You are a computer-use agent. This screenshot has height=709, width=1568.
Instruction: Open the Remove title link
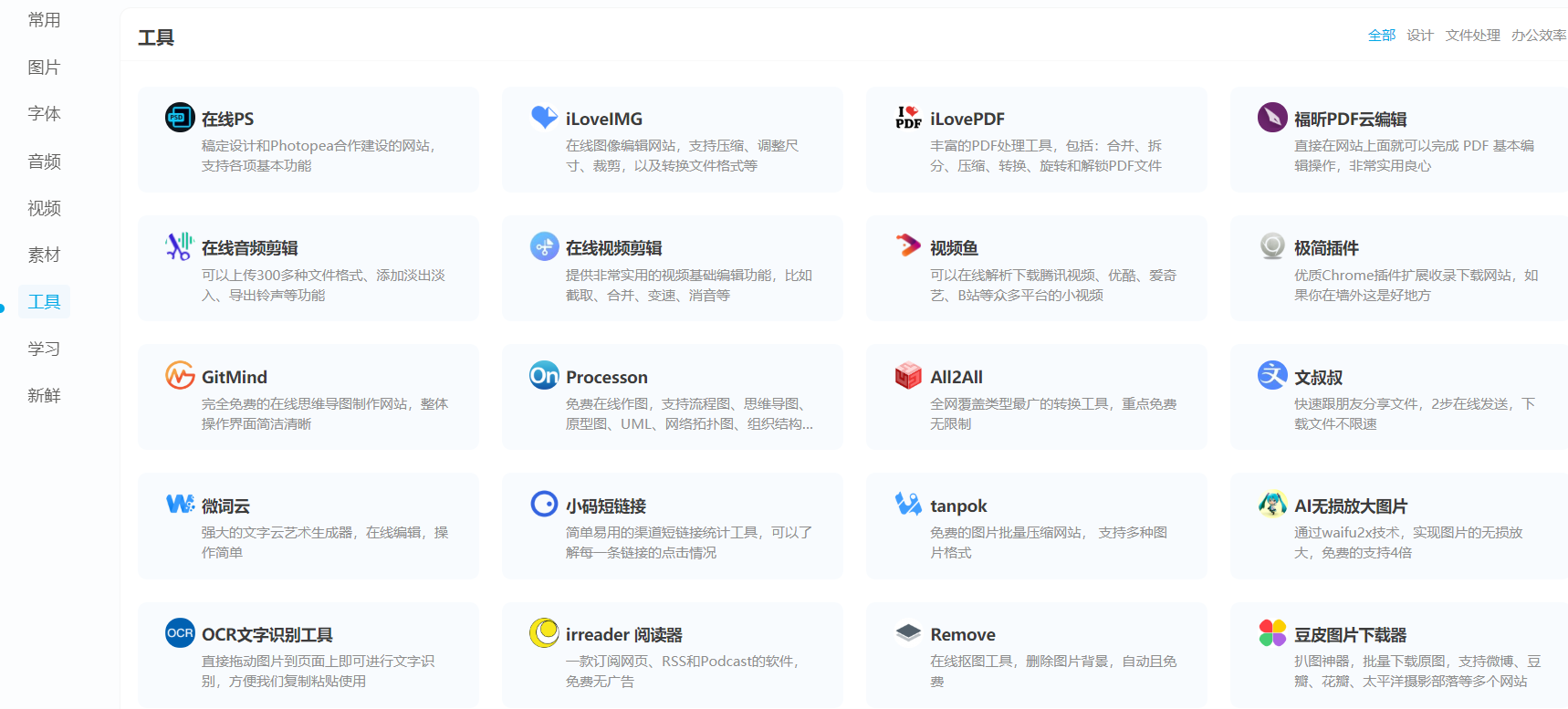coord(963,634)
